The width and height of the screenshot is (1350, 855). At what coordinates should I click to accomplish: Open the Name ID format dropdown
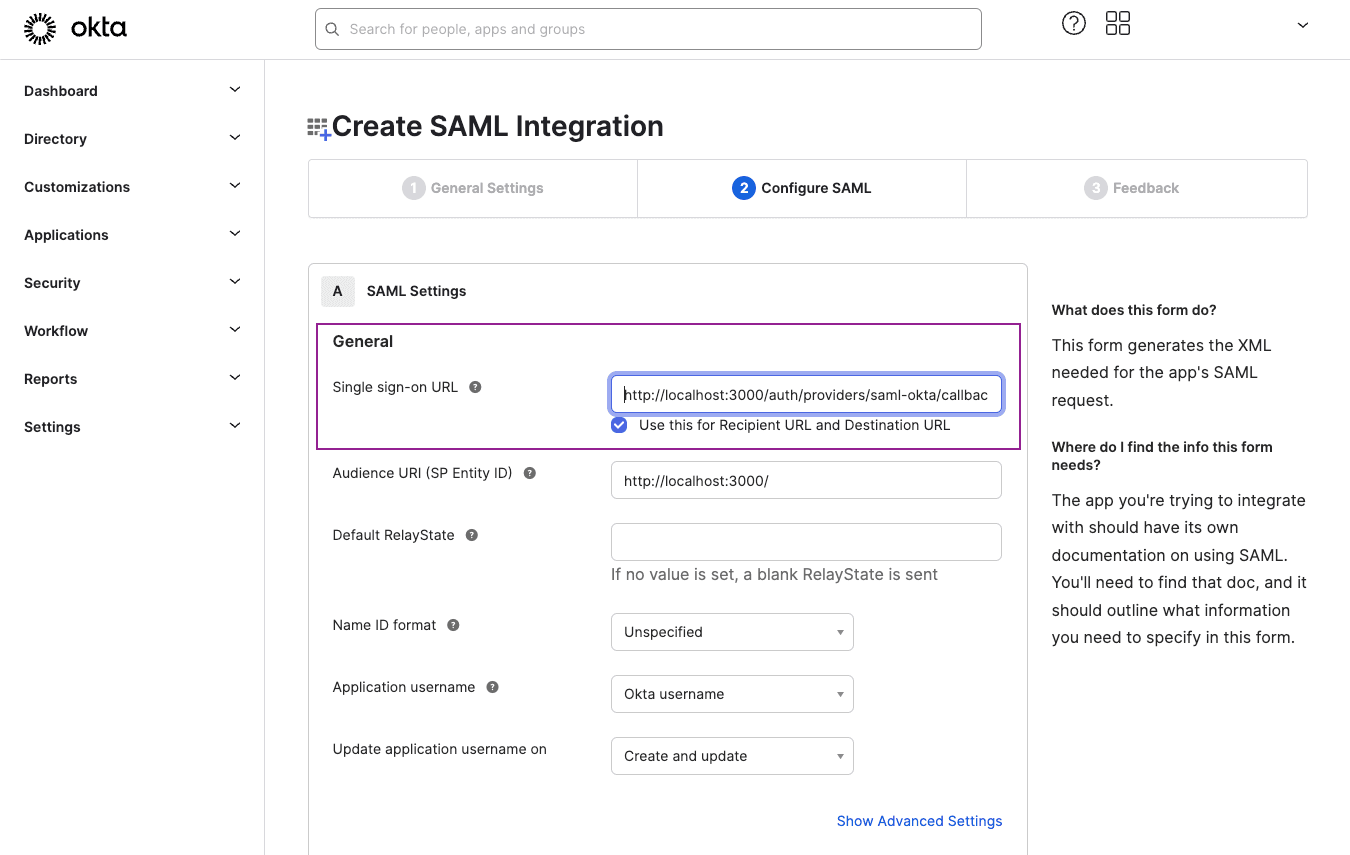point(732,632)
